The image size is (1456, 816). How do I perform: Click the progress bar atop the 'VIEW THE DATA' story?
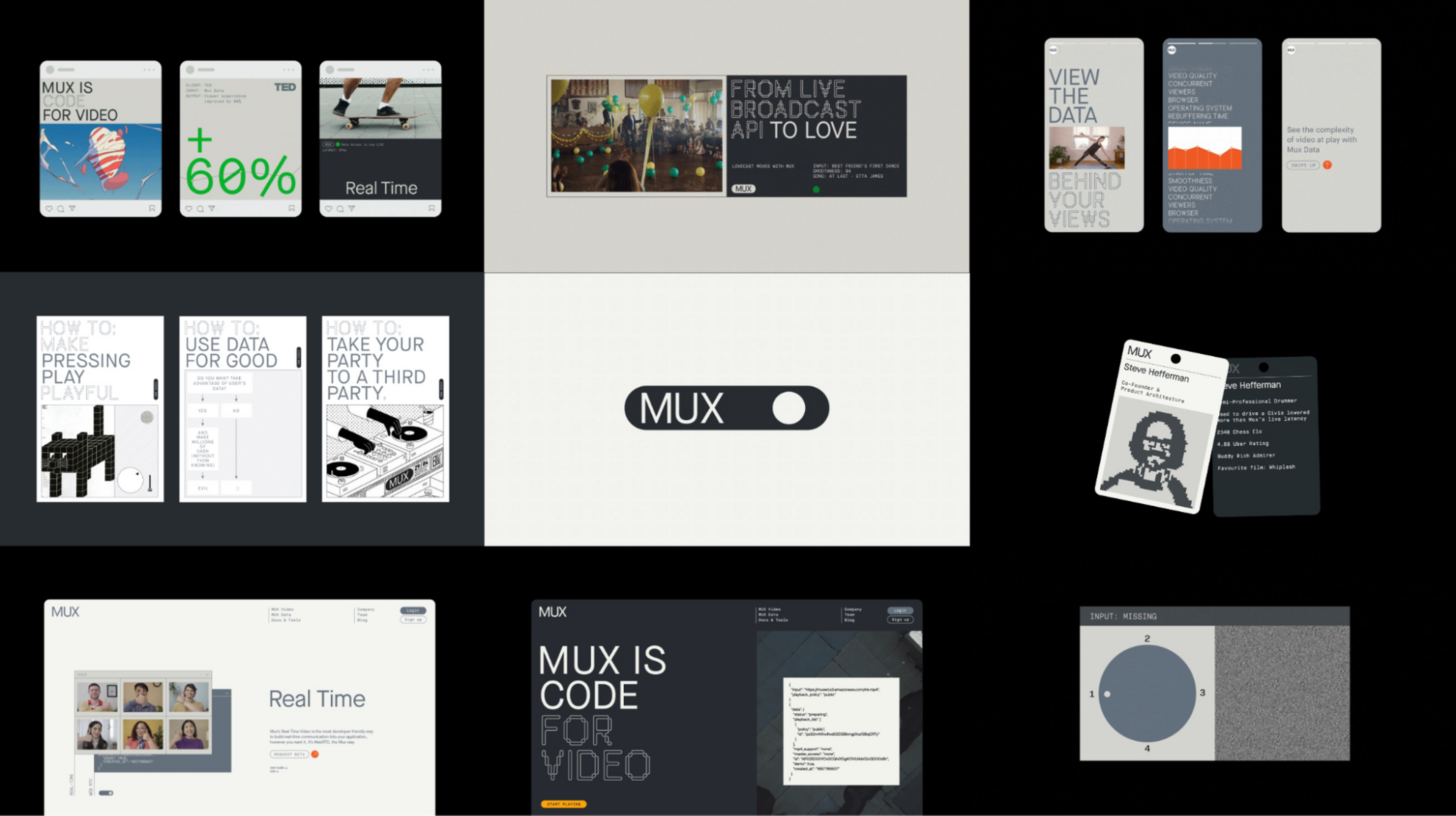(1094, 43)
